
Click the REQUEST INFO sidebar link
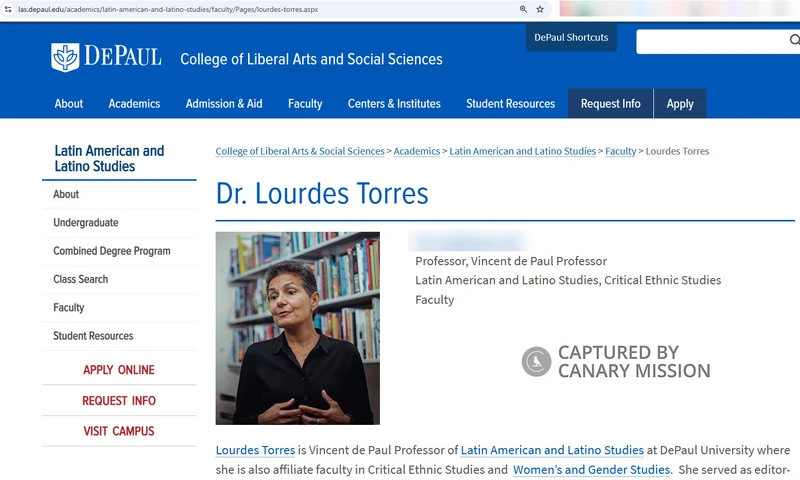click(119, 401)
